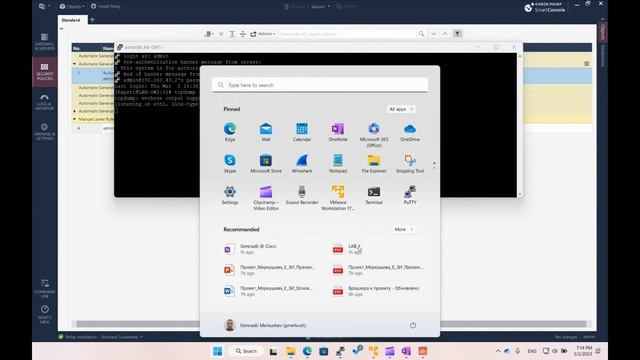
Task: Click previous search result arrow in SmartConsole
Action: click(x=445, y=34)
